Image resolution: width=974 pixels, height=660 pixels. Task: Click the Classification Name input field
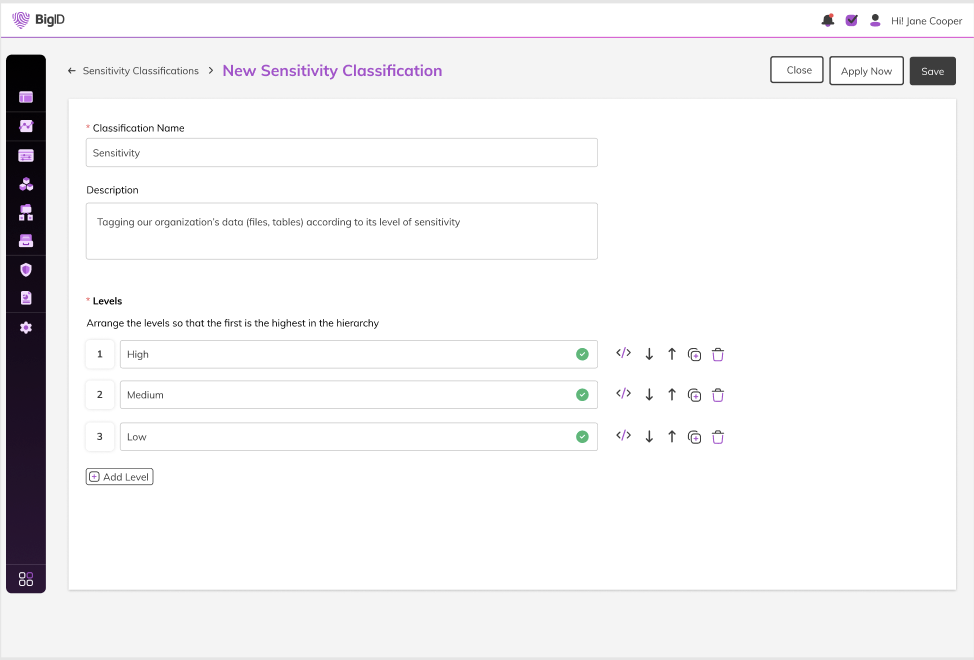click(x=341, y=153)
